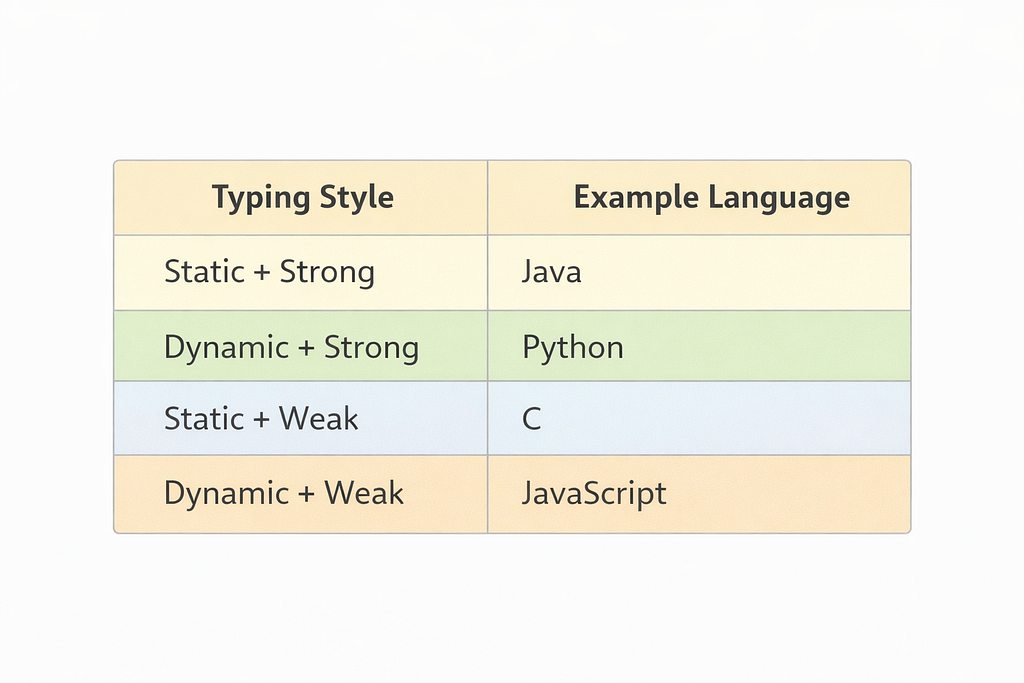Click the "Python" table cell

[x=572, y=347]
